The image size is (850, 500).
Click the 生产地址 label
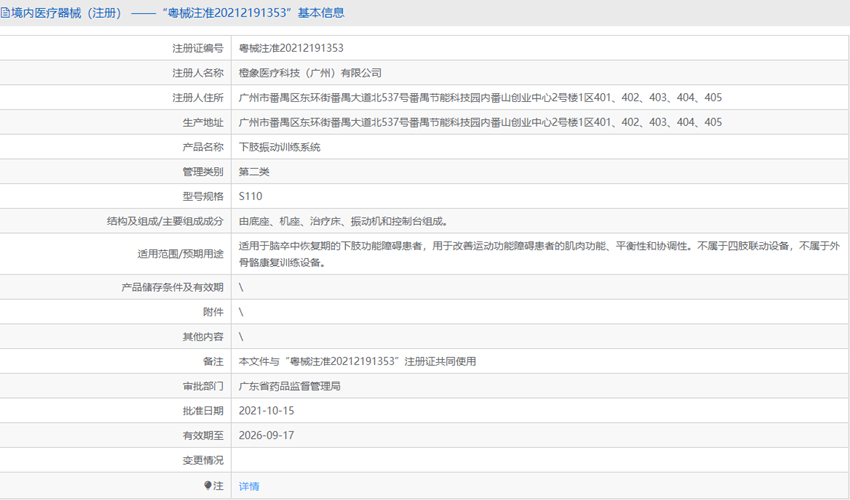[x=203, y=123]
